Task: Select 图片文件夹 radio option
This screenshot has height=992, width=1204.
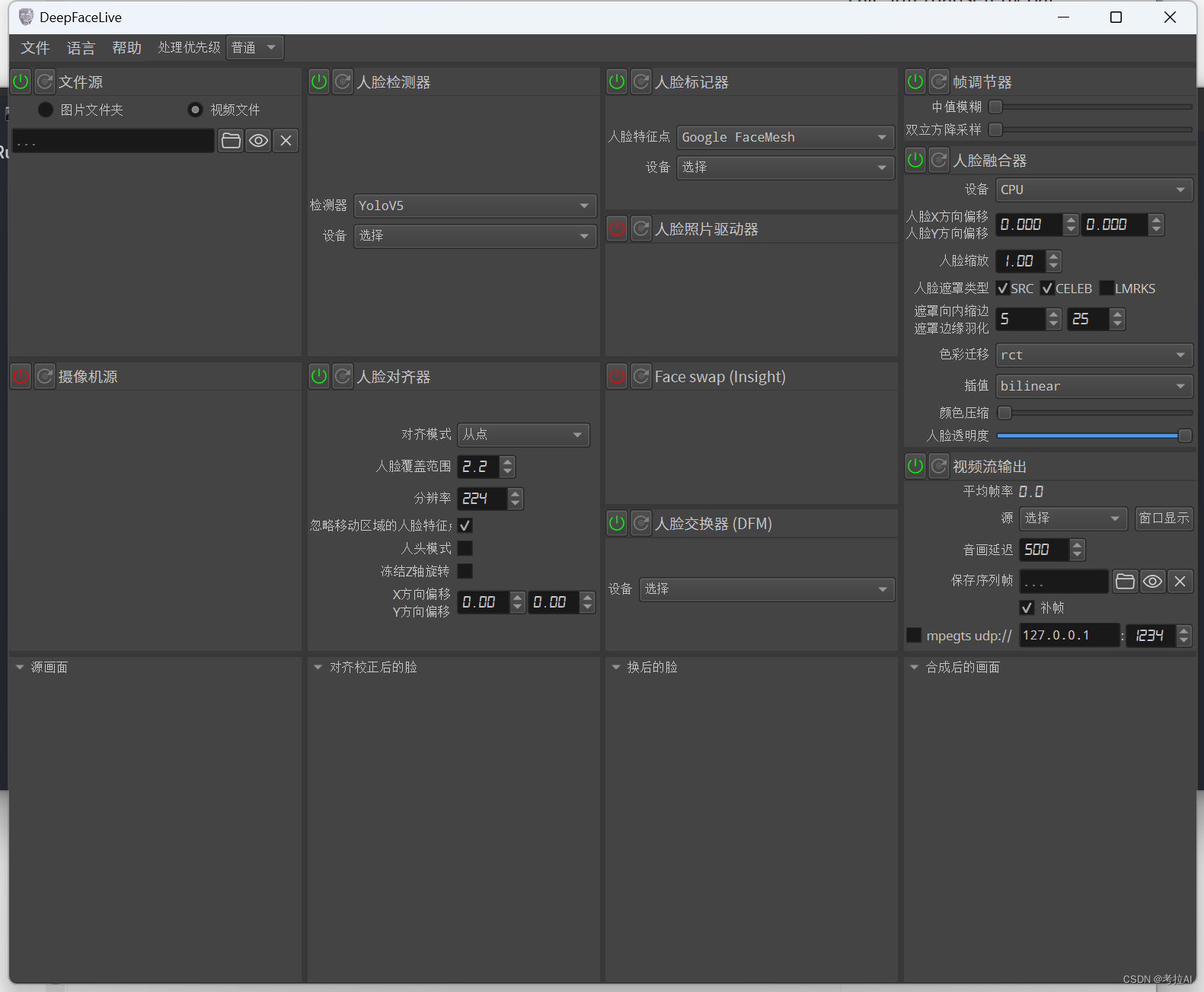Action: 46,110
